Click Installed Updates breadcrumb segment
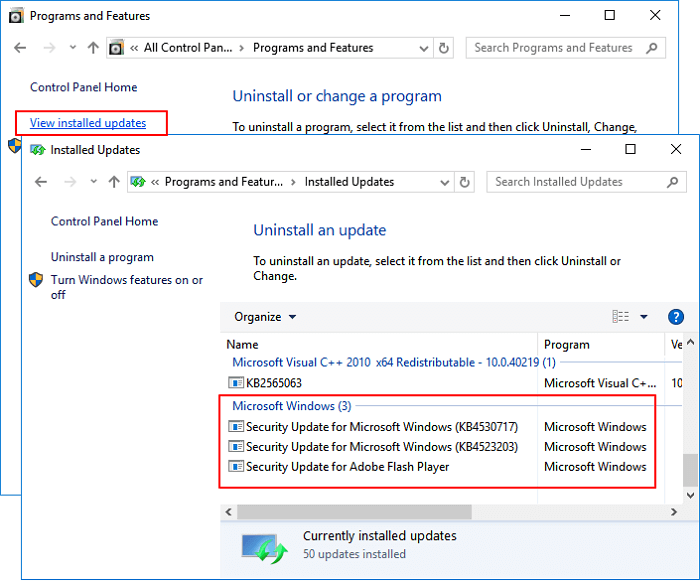 pyautogui.click(x=349, y=182)
